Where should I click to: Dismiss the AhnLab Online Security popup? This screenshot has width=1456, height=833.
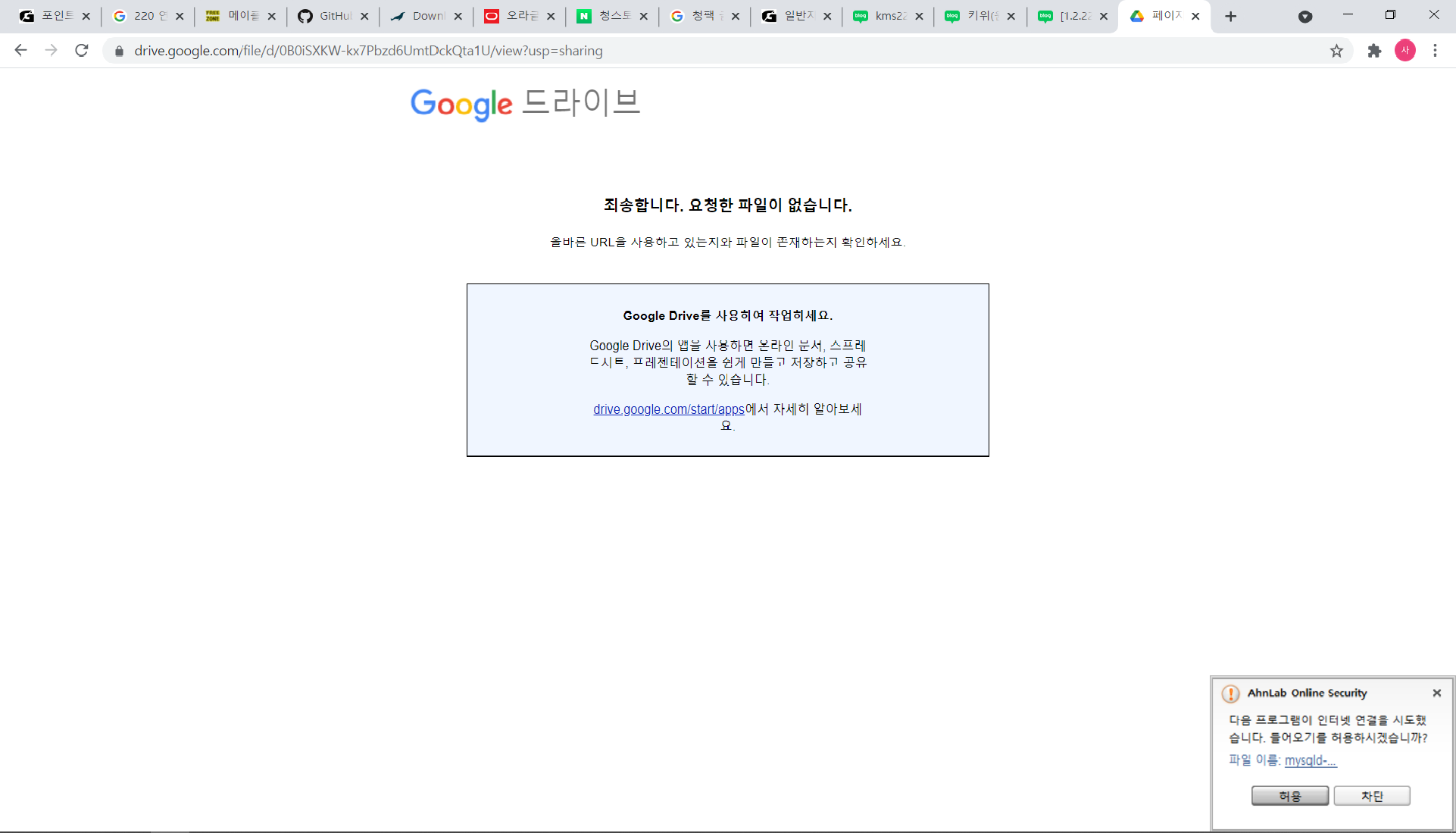pos(1436,693)
